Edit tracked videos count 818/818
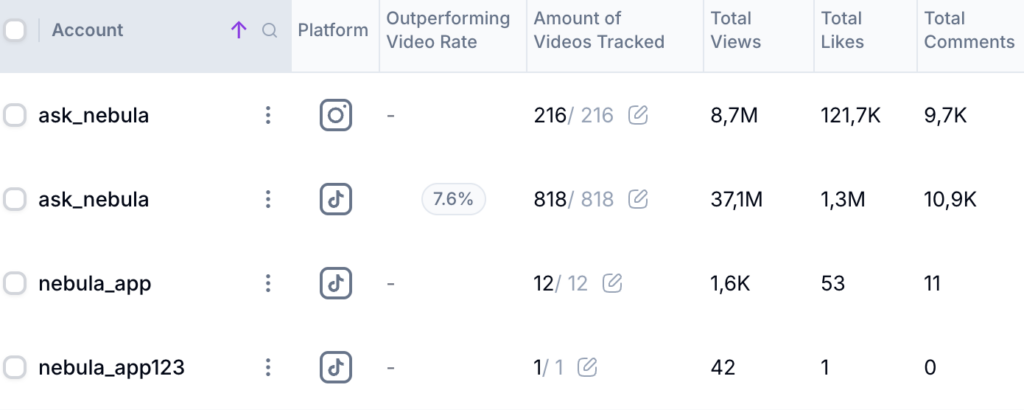Image resolution: width=1024 pixels, height=410 pixels. (x=638, y=200)
